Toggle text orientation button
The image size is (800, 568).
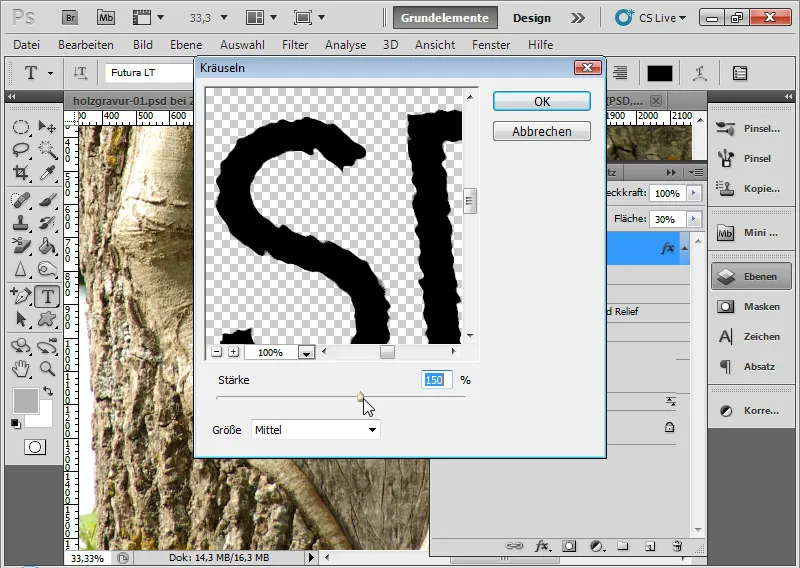pos(81,73)
